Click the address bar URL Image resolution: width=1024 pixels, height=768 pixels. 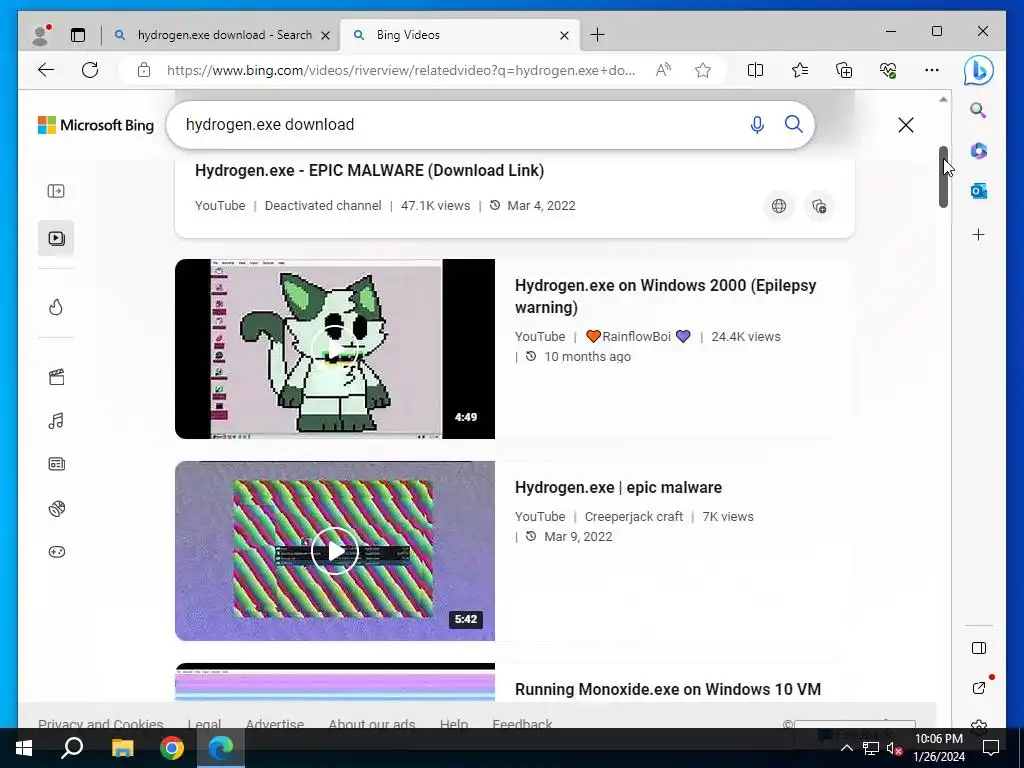[x=401, y=71]
